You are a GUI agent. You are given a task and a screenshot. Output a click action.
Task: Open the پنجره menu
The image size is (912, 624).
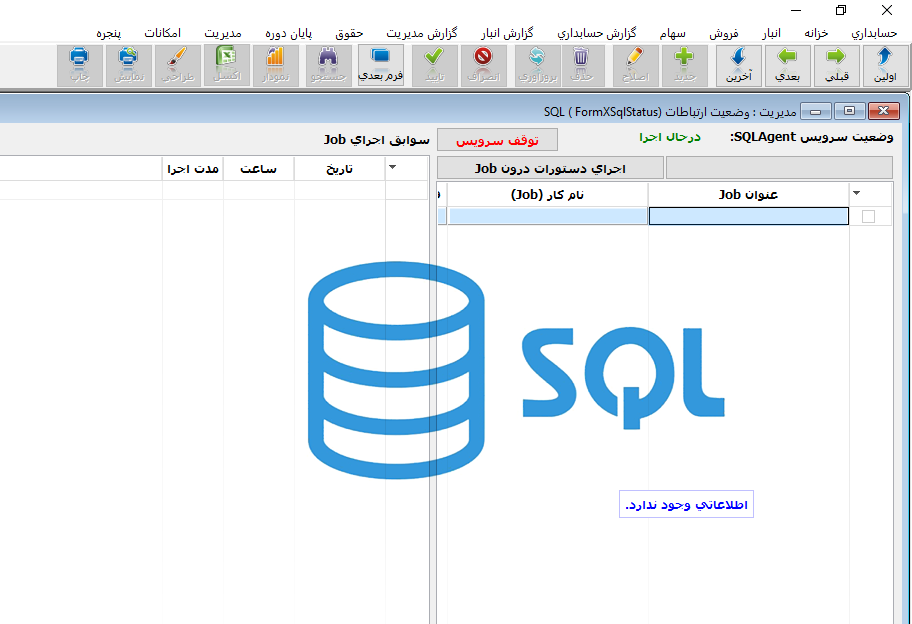109,33
